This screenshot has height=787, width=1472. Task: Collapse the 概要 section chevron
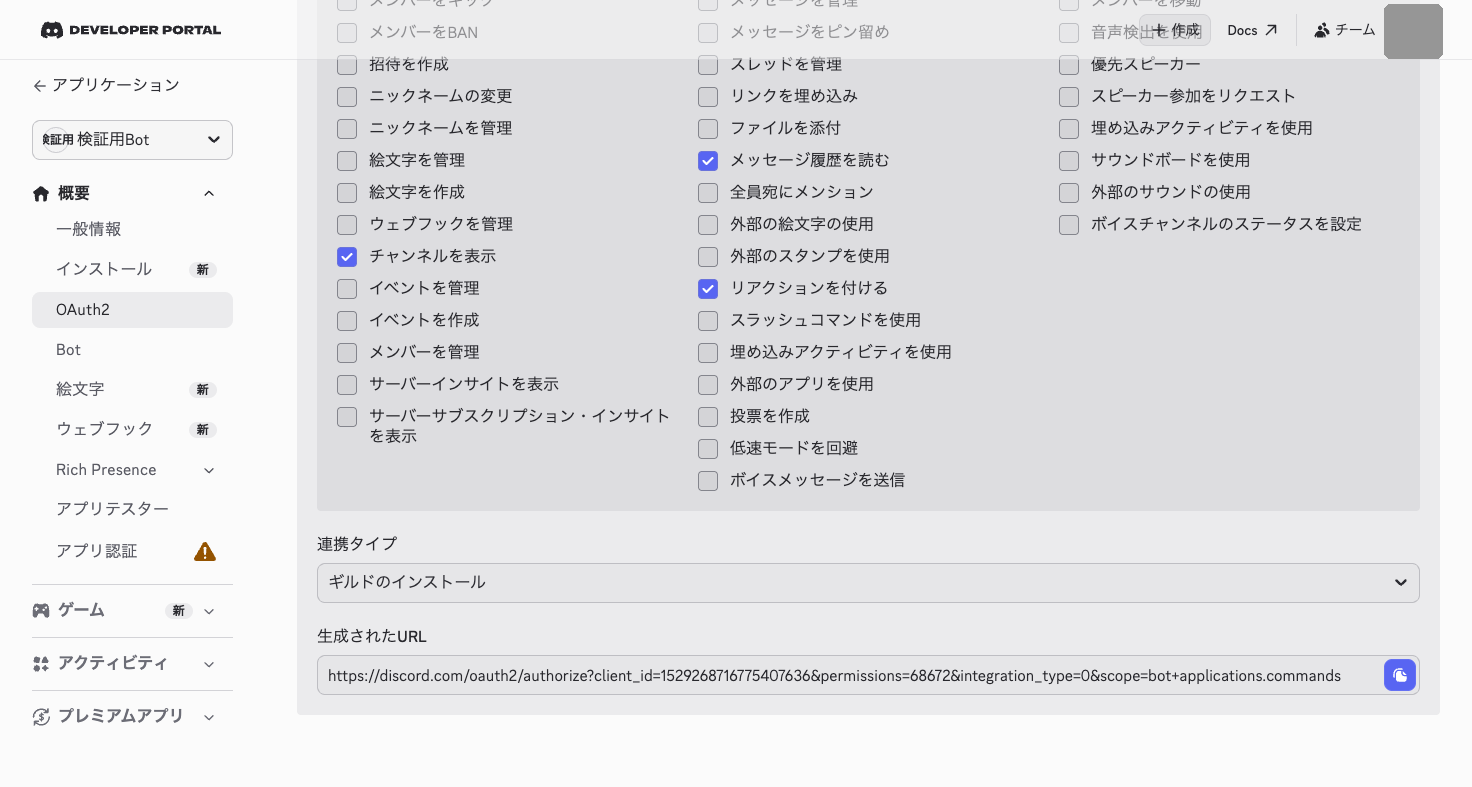[209, 193]
